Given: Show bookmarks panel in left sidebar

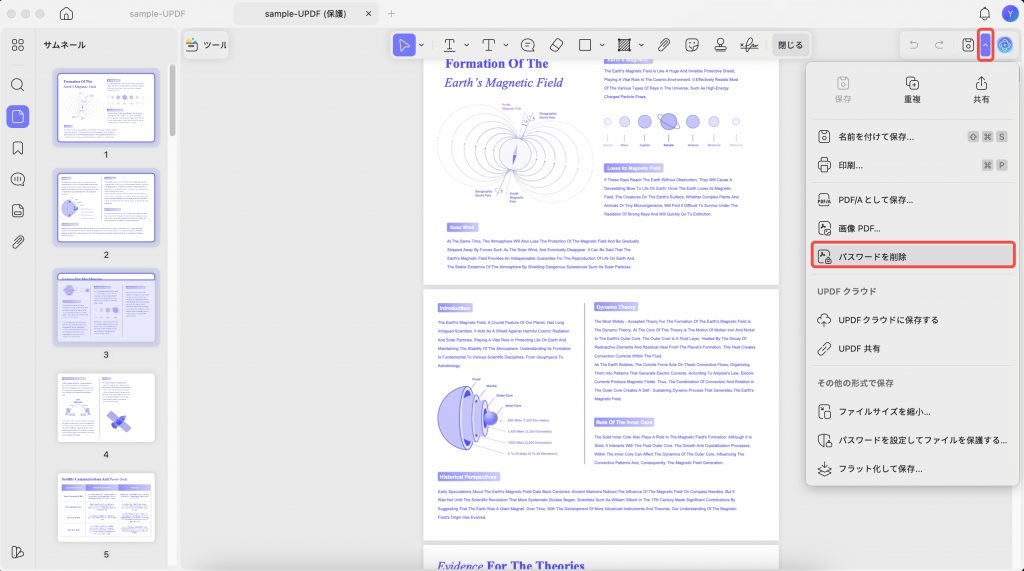Looking at the screenshot, I should pos(18,148).
